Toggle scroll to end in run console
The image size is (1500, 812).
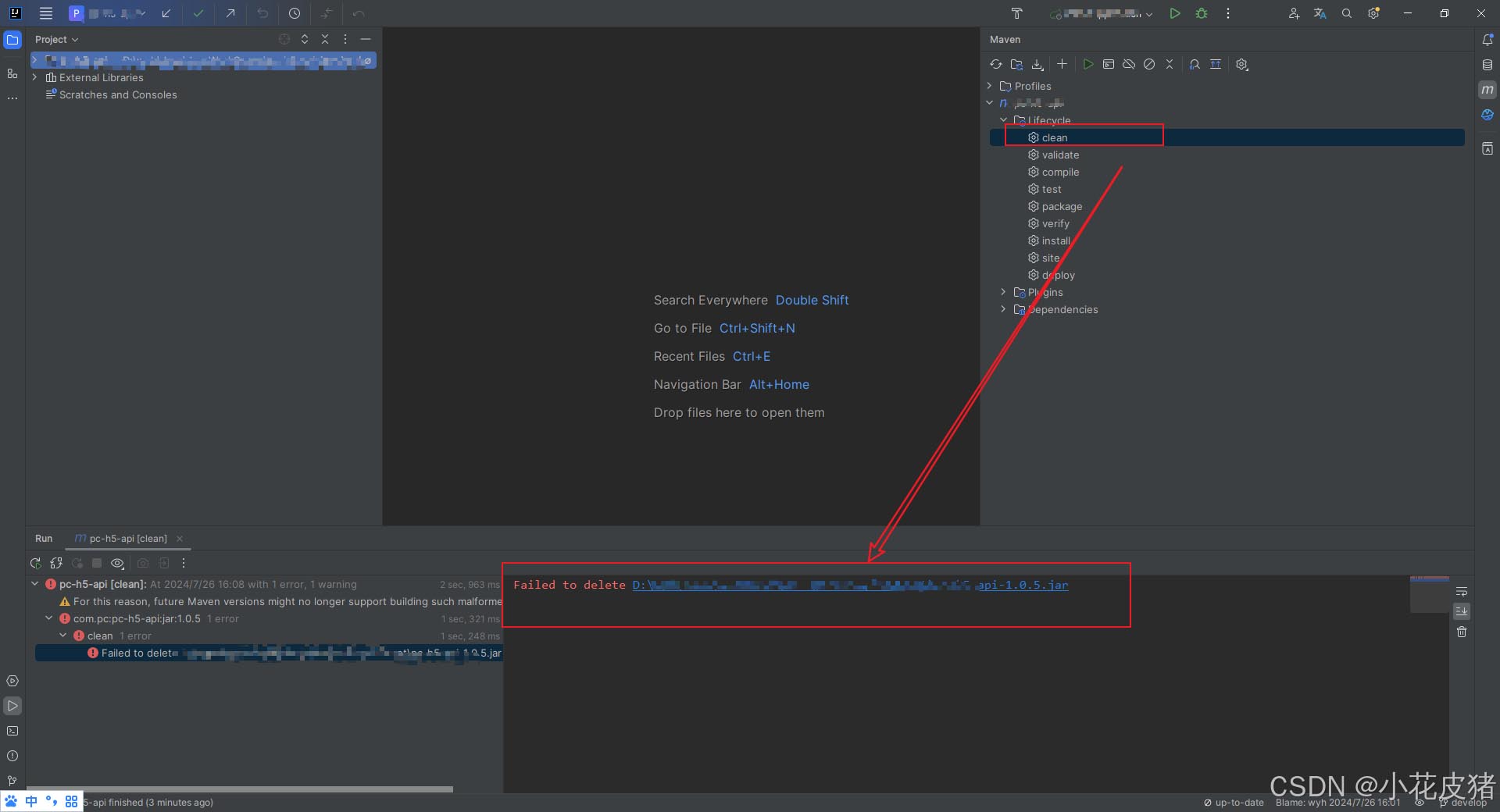tap(1462, 611)
